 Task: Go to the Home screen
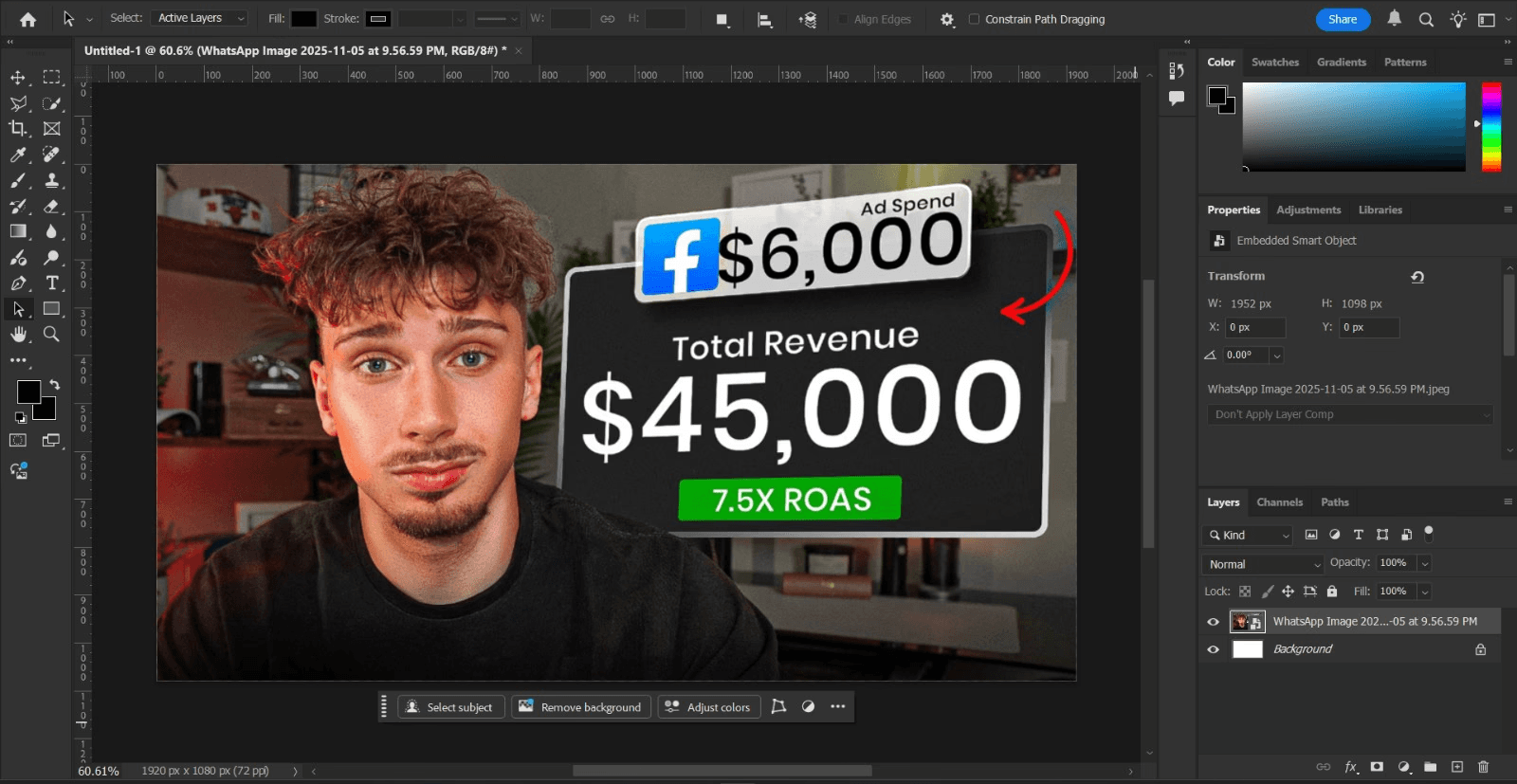pos(27,19)
